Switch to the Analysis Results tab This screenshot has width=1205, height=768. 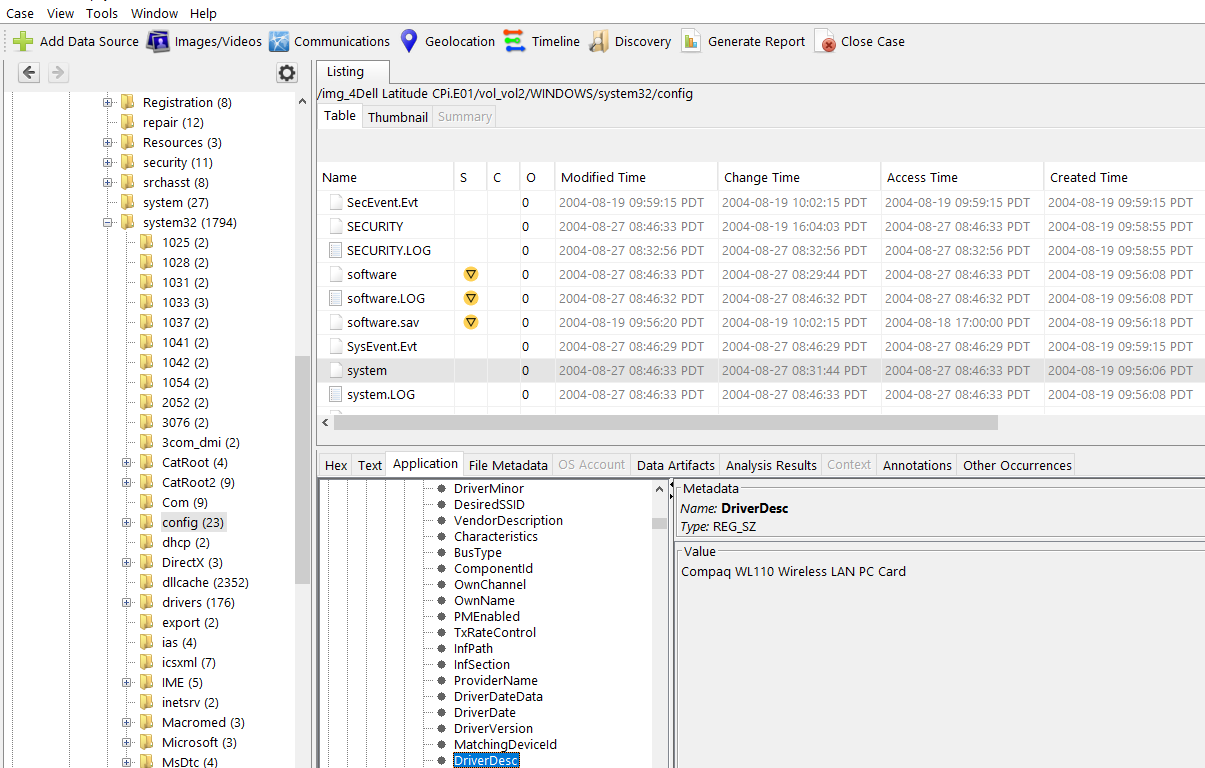[771, 465]
